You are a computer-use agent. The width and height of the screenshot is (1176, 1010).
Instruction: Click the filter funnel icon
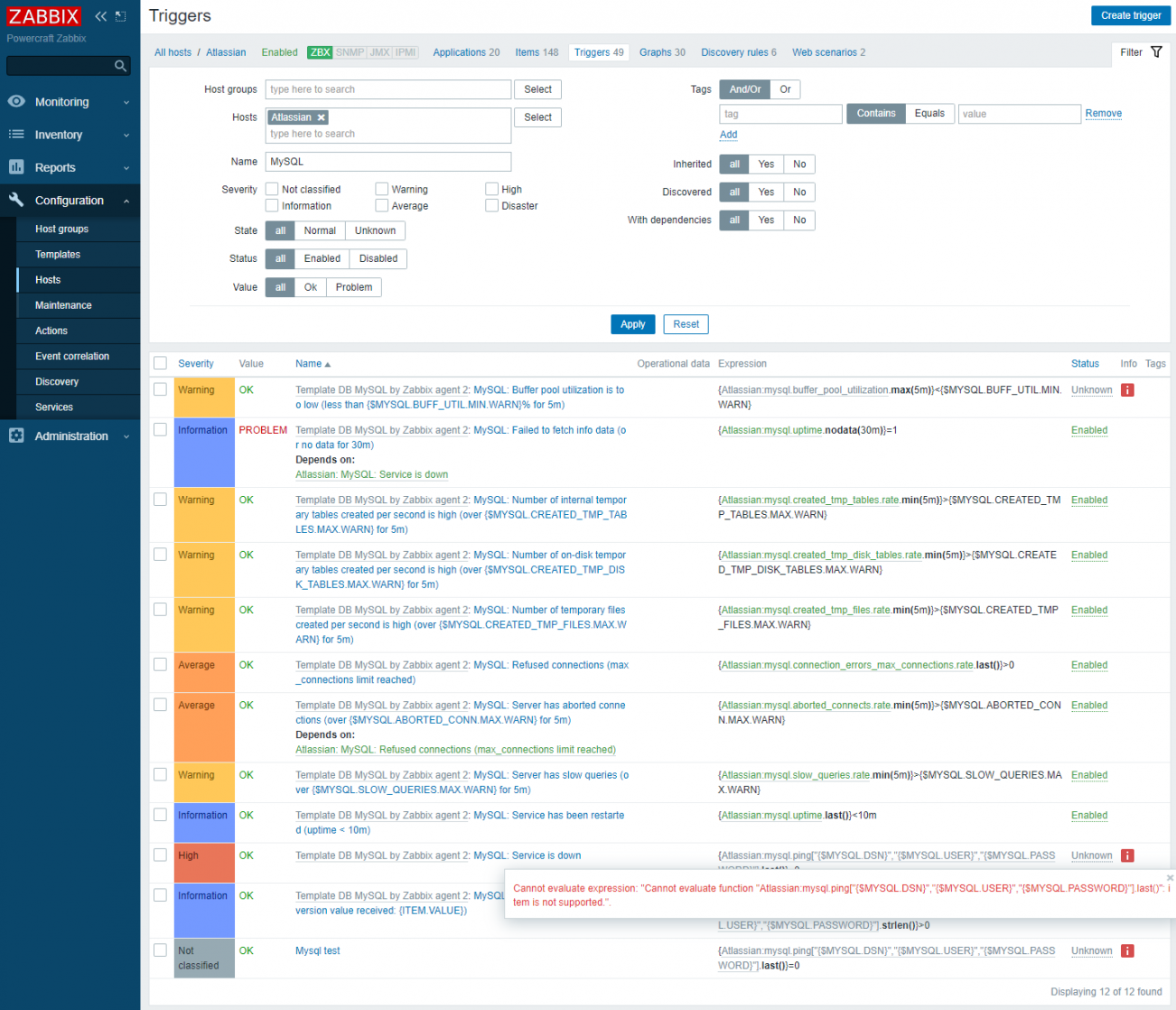click(x=1156, y=52)
